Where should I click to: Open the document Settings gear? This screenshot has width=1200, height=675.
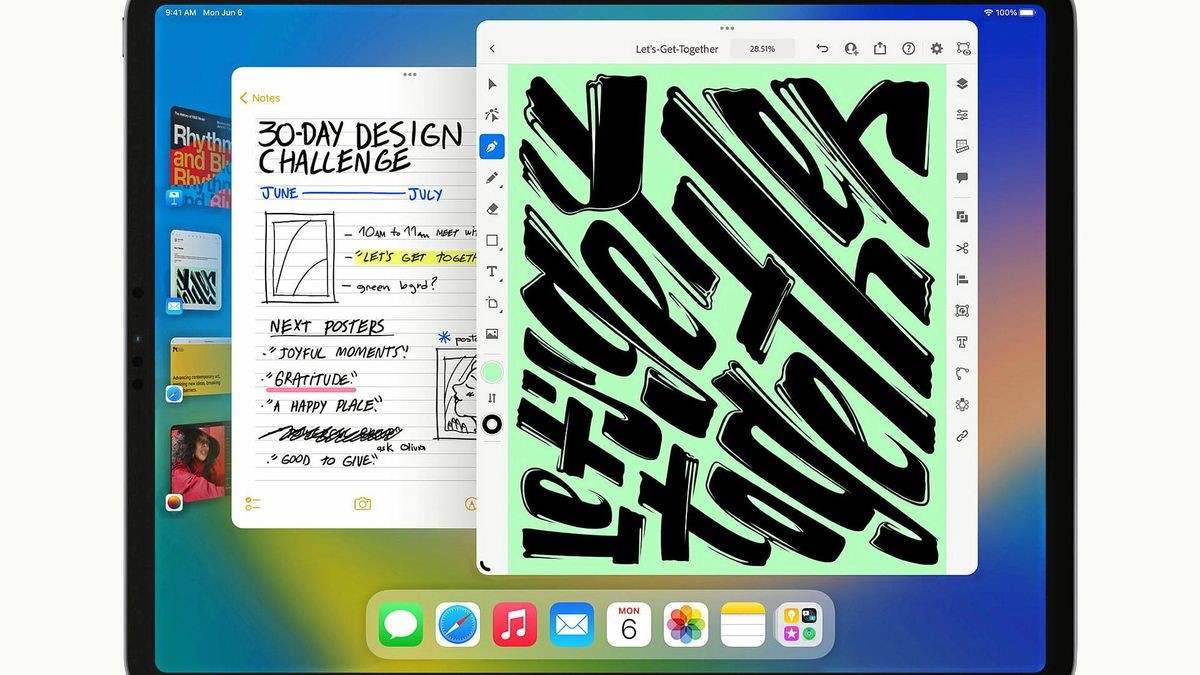pos(936,48)
